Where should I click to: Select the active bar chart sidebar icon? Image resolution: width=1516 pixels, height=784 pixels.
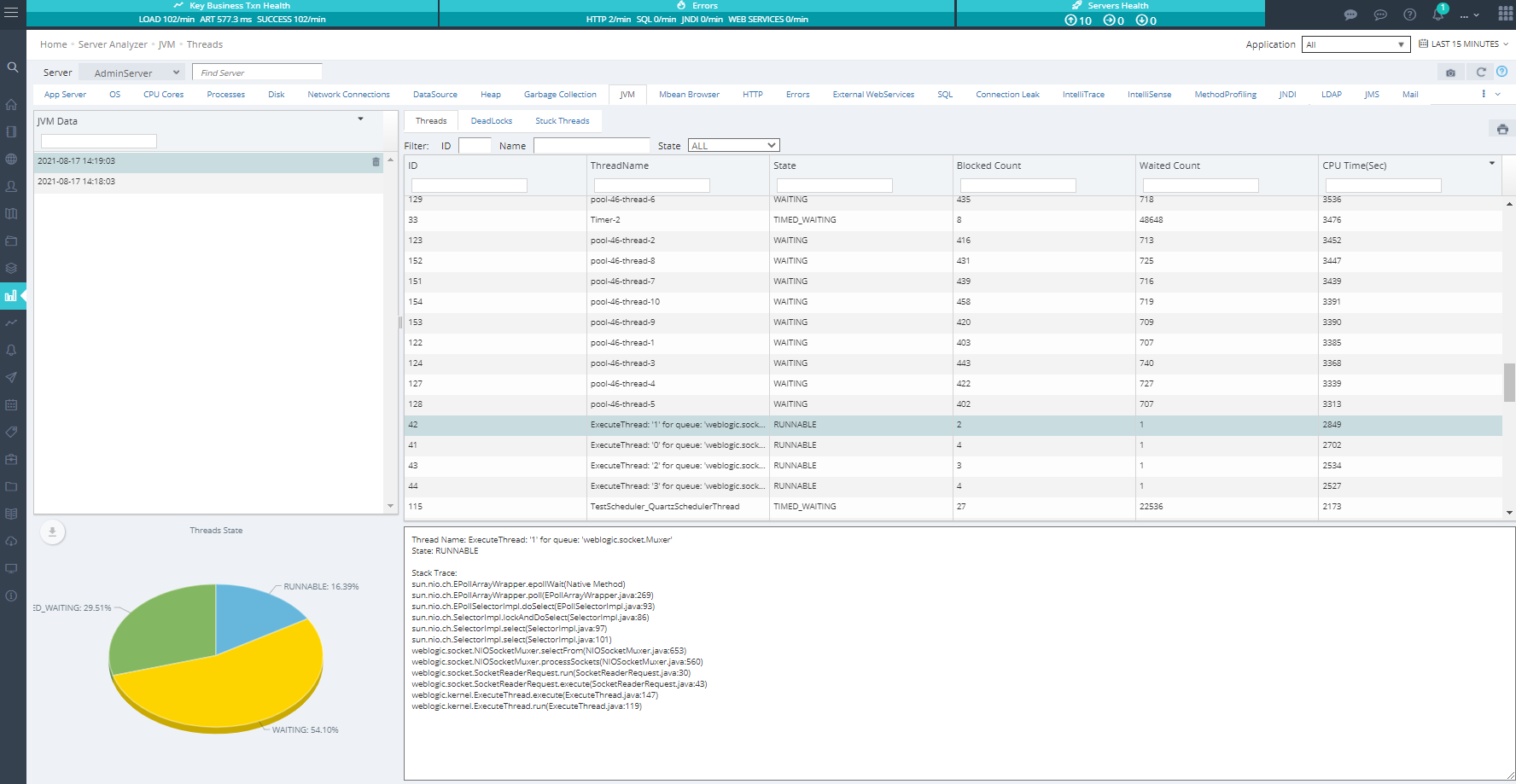click(11, 296)
